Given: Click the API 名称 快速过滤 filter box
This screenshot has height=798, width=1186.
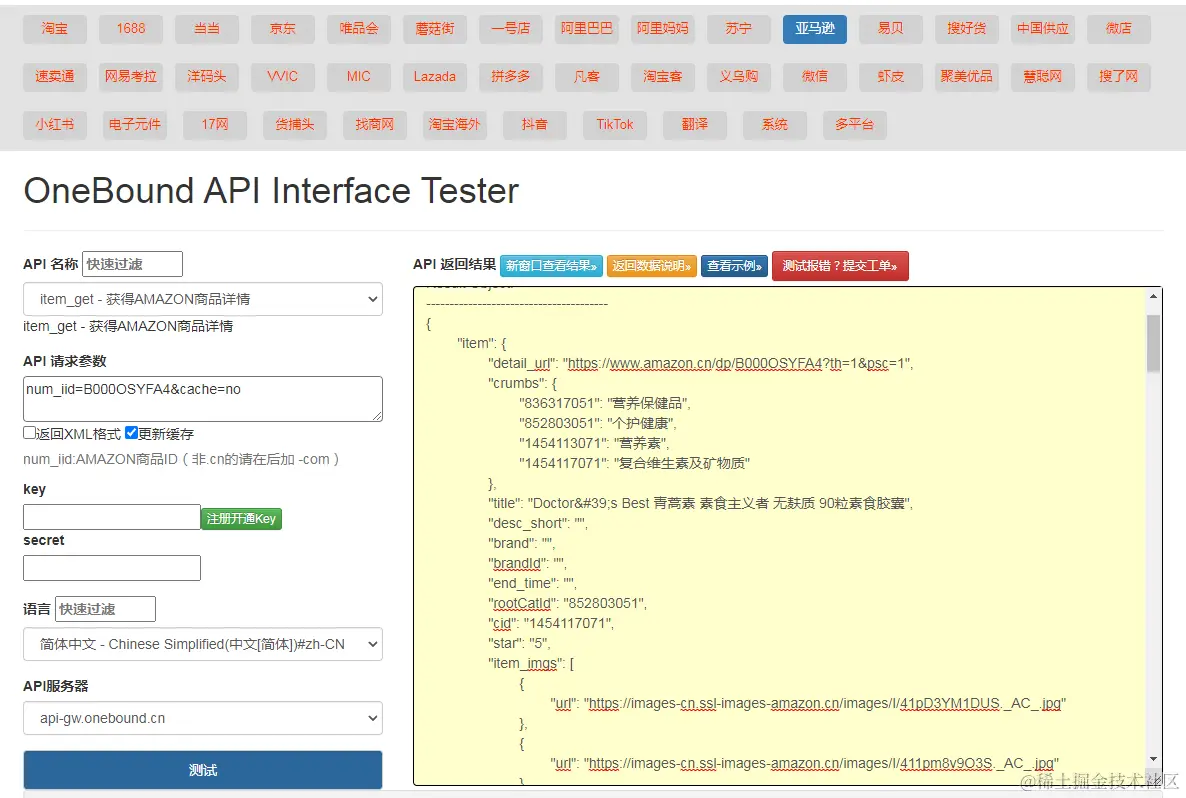Looking at the screenshot, I should pyautogui.click(x=132, y=264).
